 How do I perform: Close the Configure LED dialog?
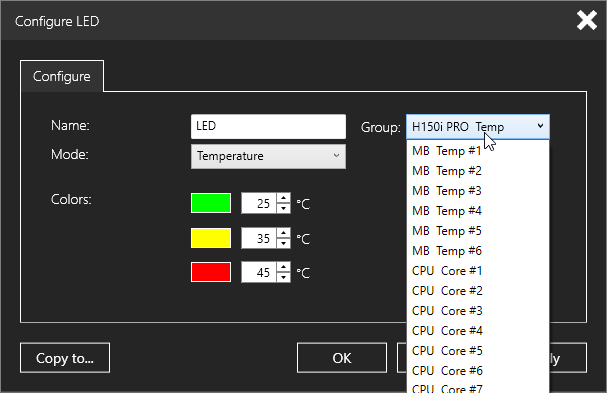click(x=586, y=20)
